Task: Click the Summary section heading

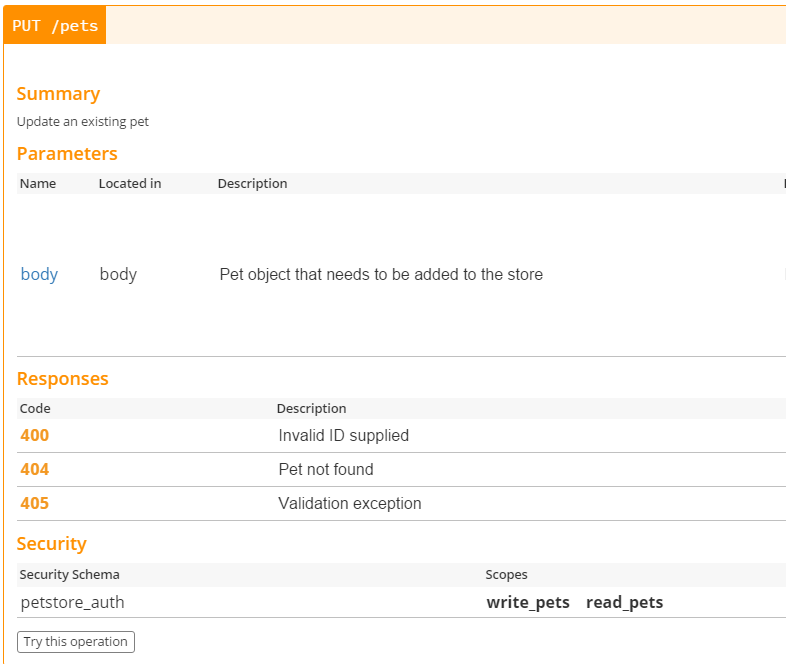Action: [58, 94]
